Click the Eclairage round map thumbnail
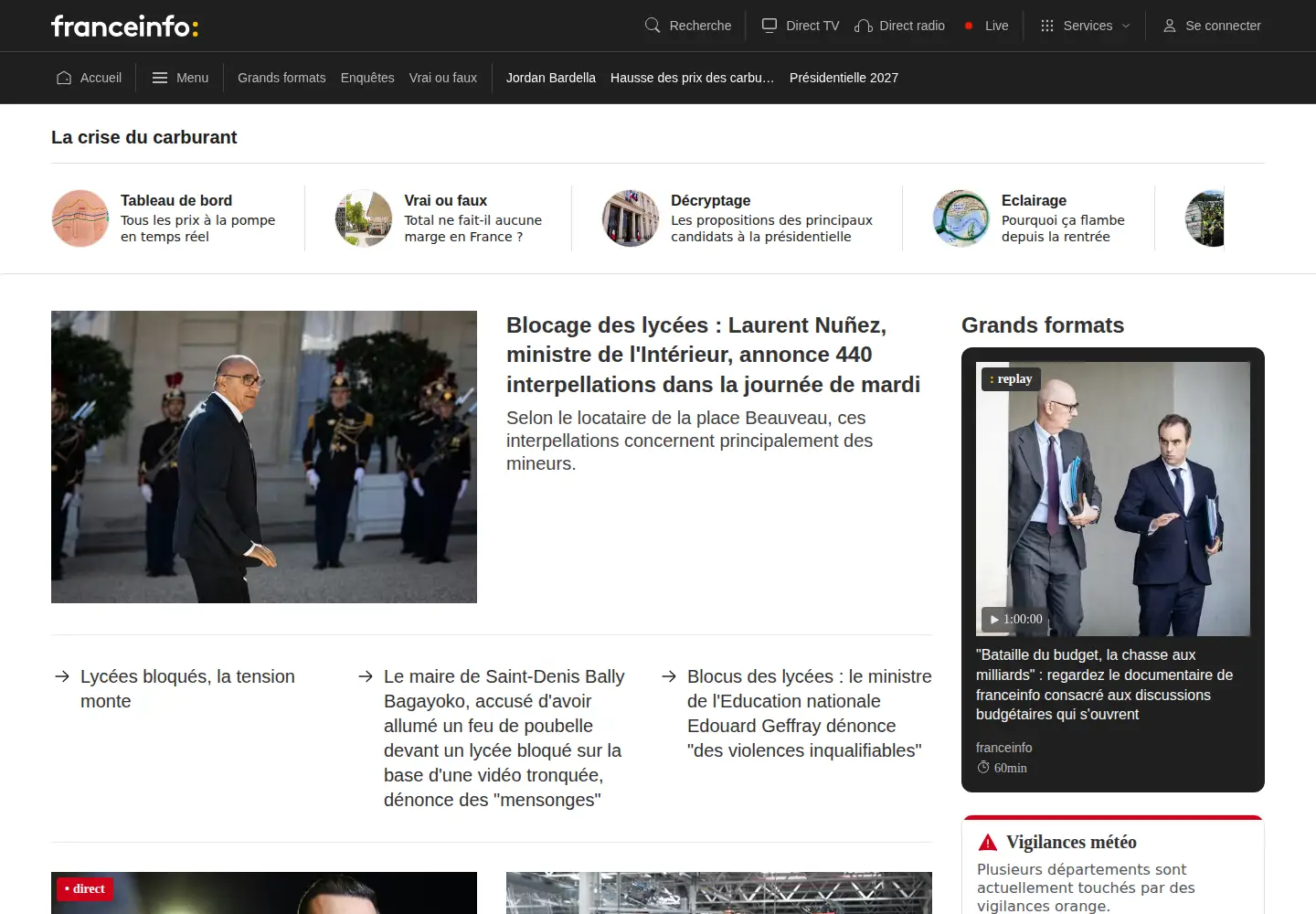The width and height of the screenshot is (1316, 914). point(961,218)
